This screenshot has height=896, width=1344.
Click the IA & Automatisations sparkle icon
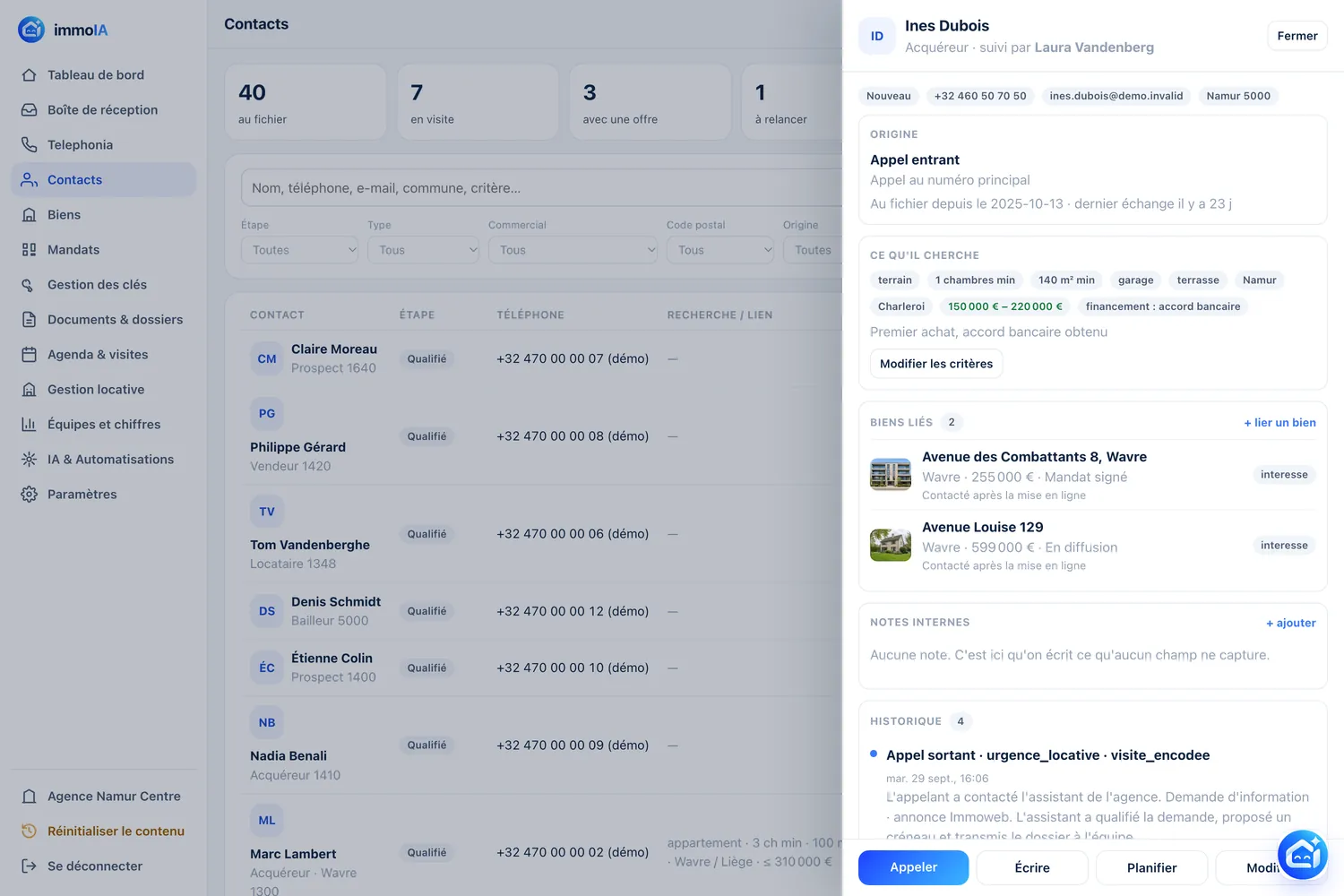click(x=30, y=460)
